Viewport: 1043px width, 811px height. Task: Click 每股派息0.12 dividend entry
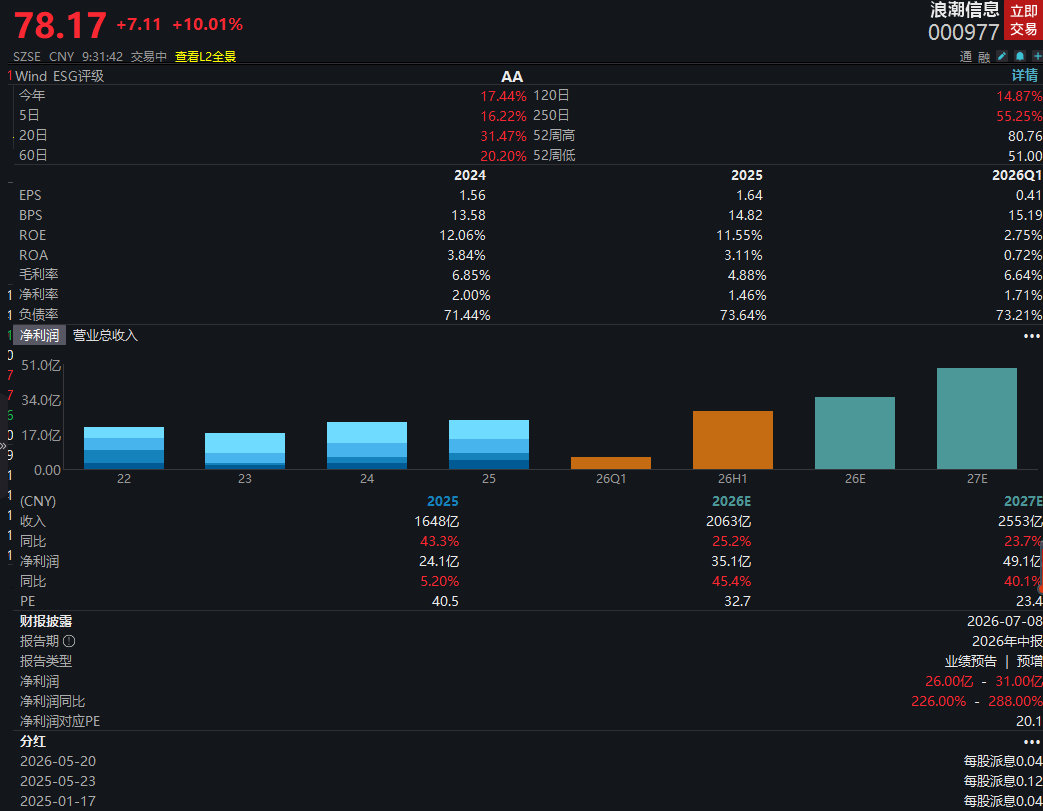[x=1003, y=781]
